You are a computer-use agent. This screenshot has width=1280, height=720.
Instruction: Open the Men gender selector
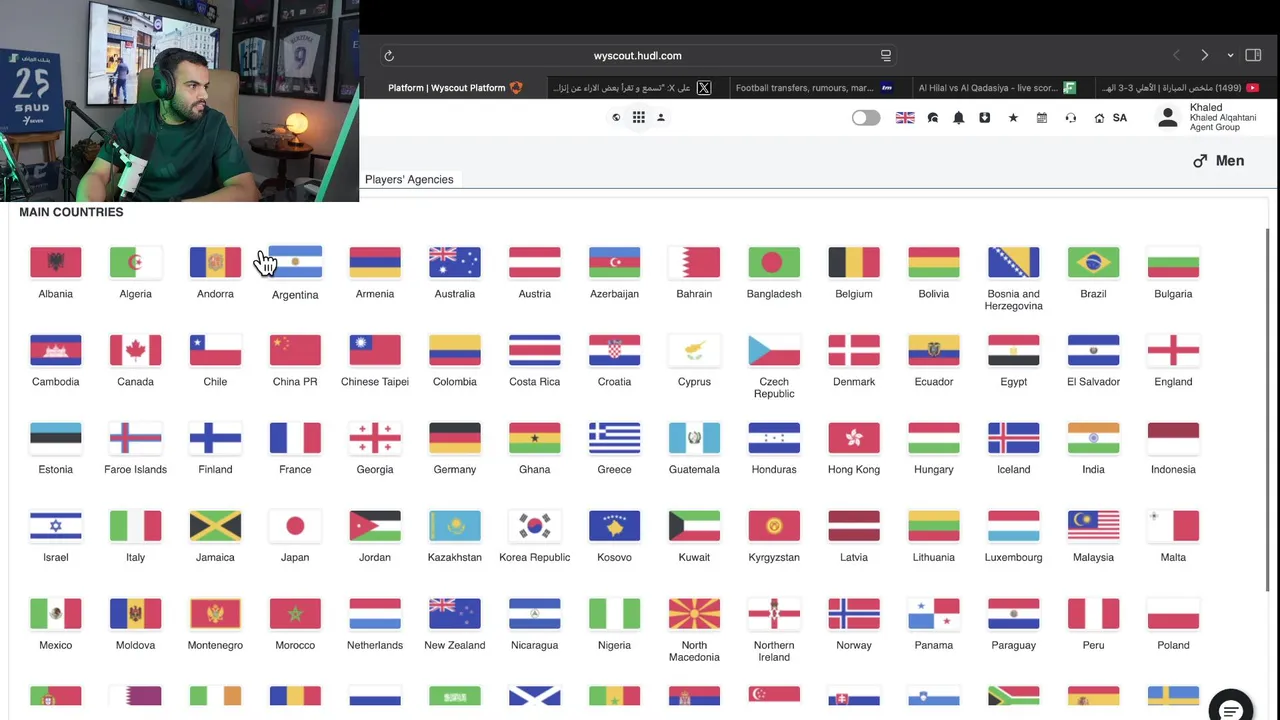pos(1219,161)
